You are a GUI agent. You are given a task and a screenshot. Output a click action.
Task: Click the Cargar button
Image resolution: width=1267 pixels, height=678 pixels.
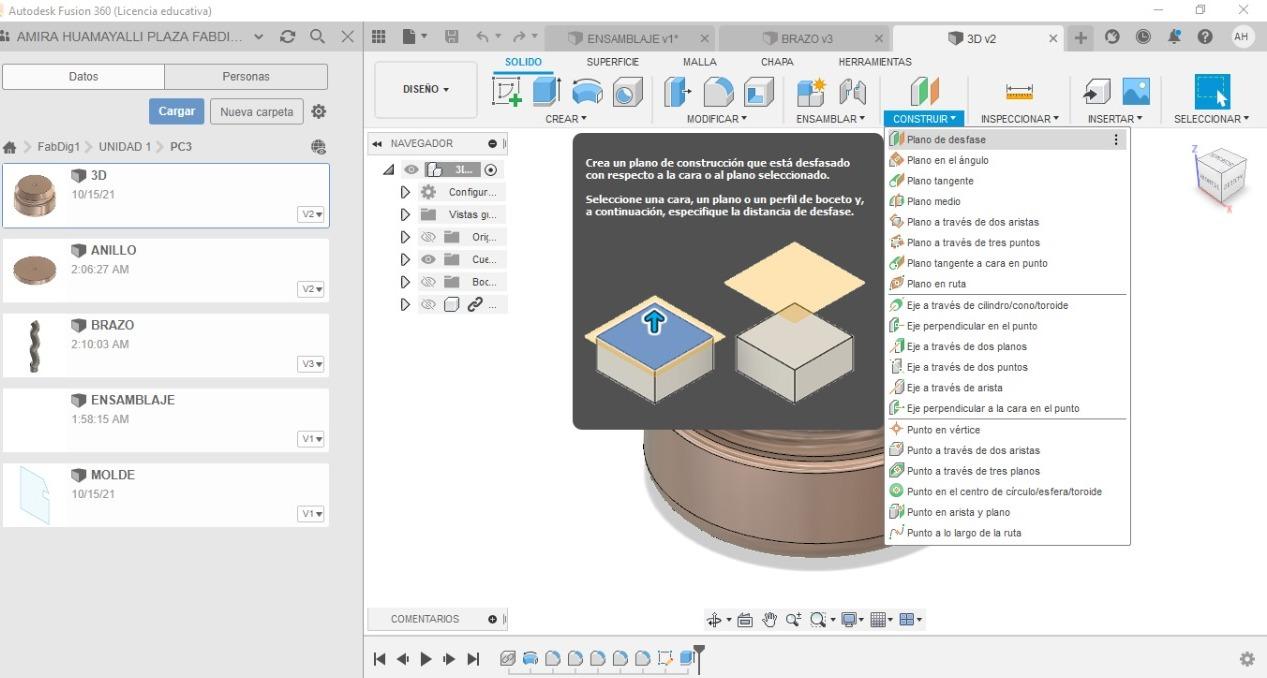(x=176, y=111)
